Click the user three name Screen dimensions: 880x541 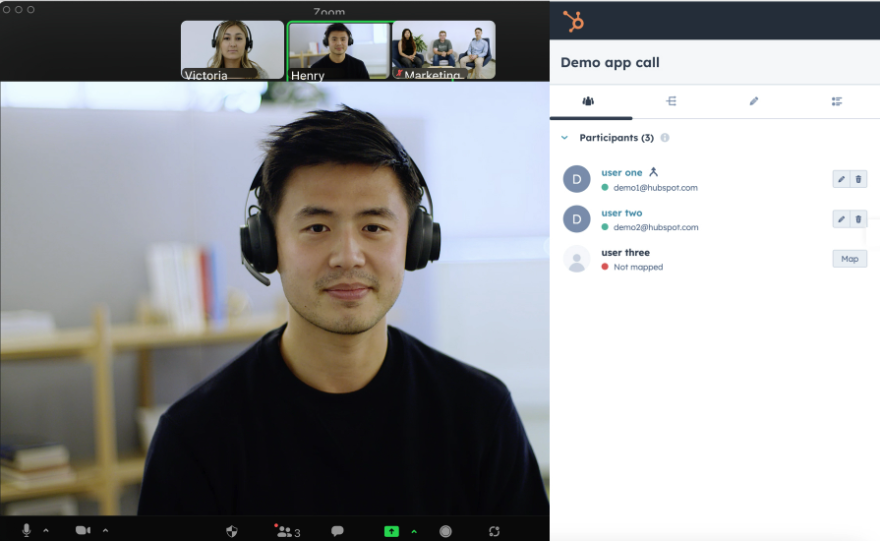click(x=625, y=253)
